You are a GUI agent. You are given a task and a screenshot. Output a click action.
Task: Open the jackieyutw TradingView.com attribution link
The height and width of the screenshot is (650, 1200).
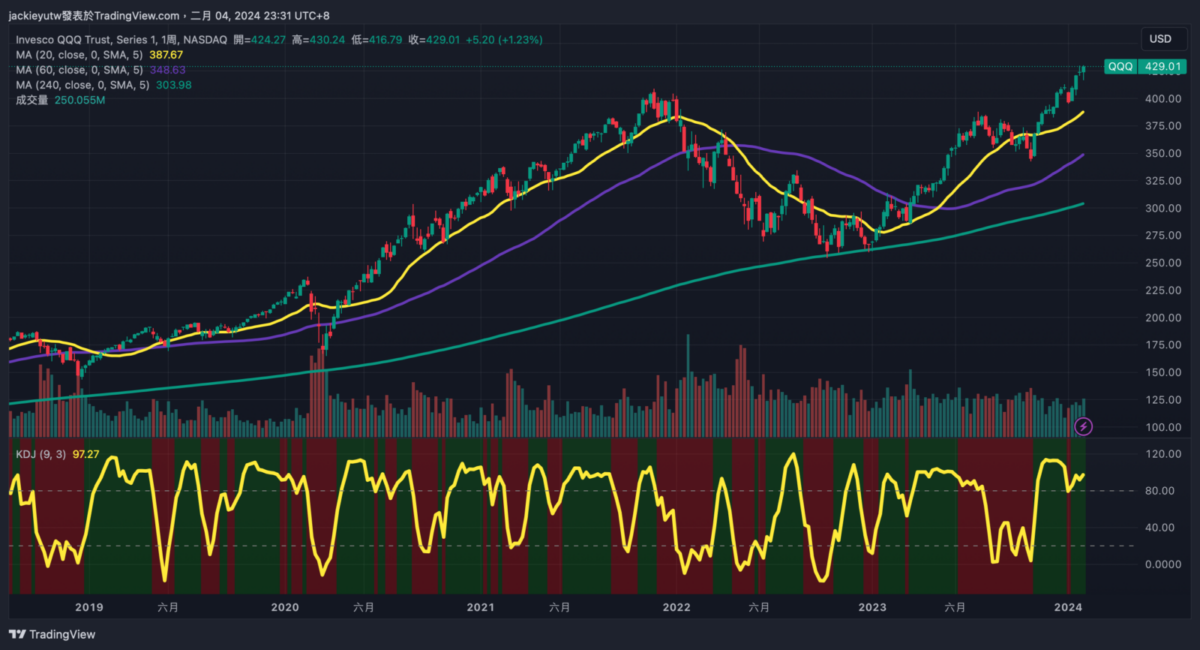pos(95,16)
